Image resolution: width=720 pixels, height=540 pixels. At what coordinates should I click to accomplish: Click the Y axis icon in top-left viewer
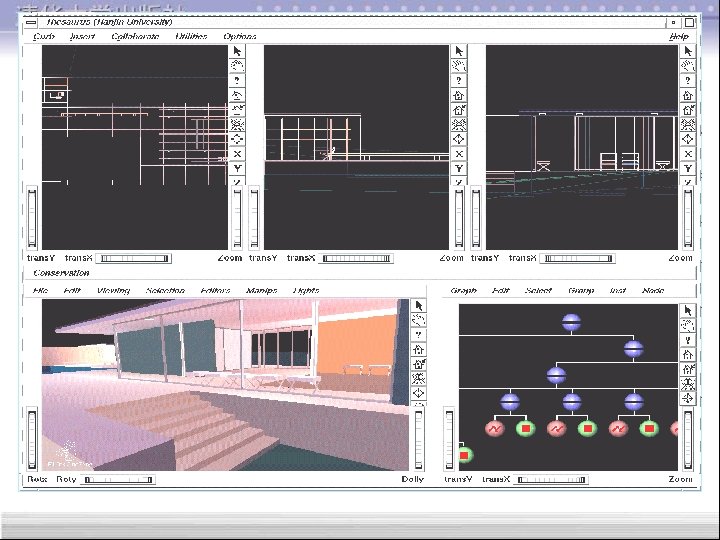click(x=237, y=169)
